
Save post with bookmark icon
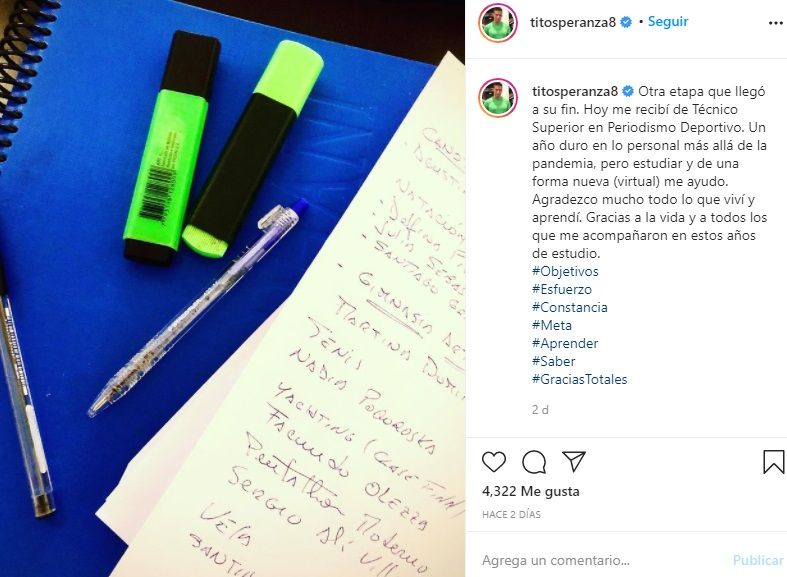pos(773,462)
